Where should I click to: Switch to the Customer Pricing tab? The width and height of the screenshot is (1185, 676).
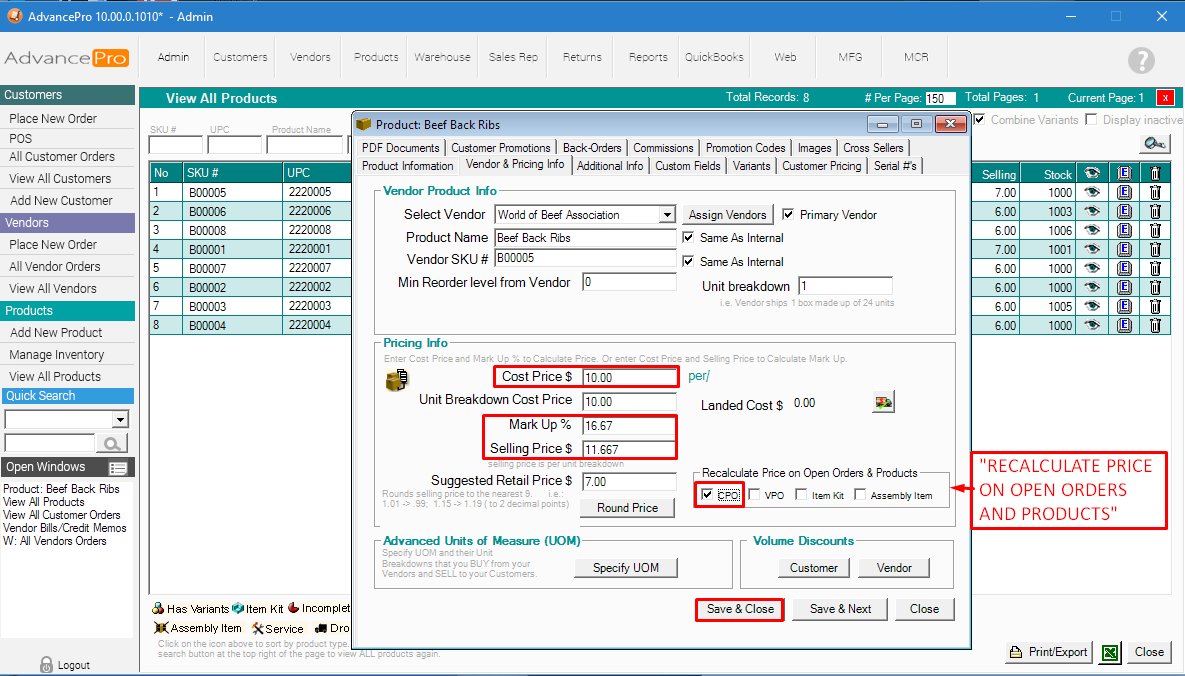[821, 166]
